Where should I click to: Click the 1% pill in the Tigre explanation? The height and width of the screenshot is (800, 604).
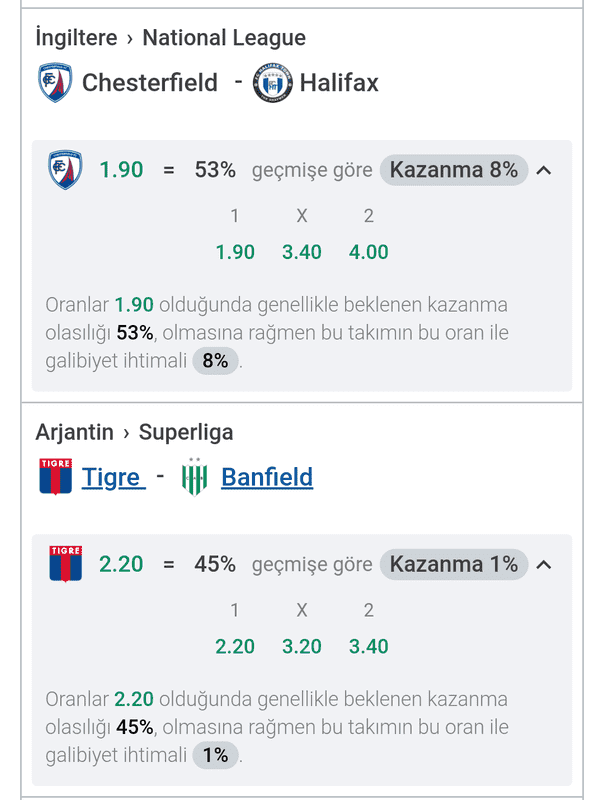[x=215, y=756]
